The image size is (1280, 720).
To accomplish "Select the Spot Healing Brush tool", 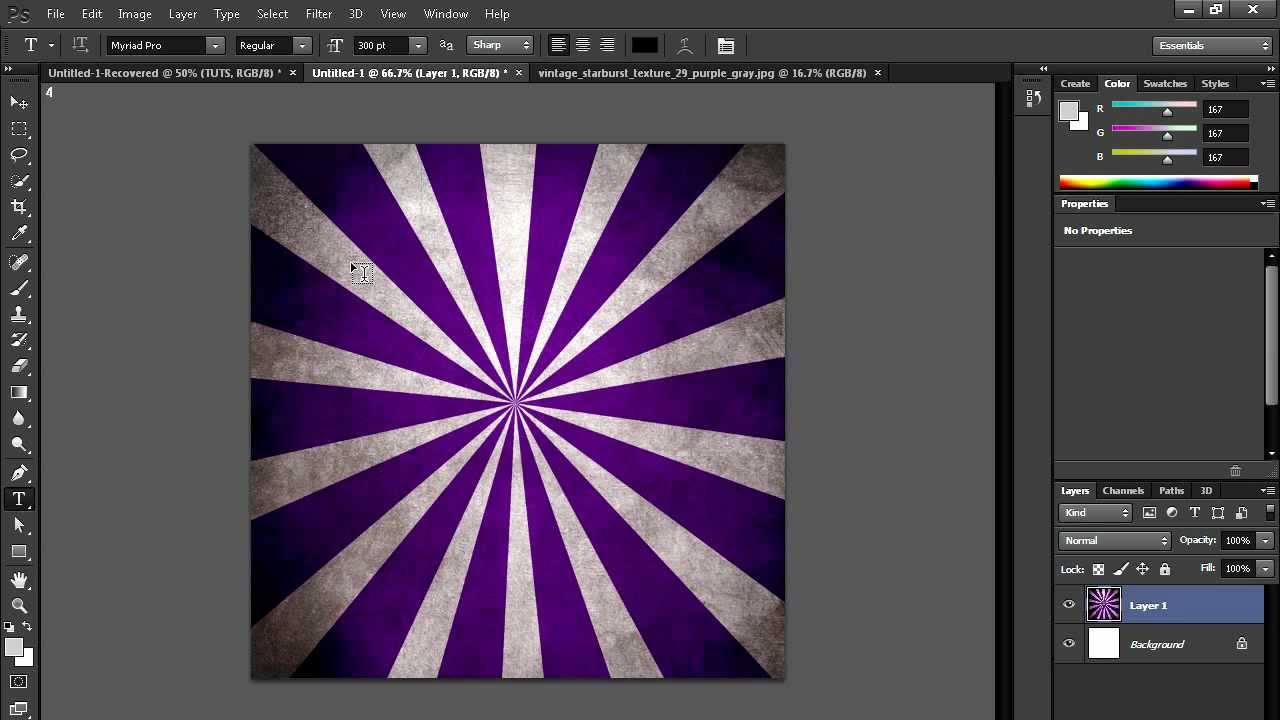I will [19, 262].
